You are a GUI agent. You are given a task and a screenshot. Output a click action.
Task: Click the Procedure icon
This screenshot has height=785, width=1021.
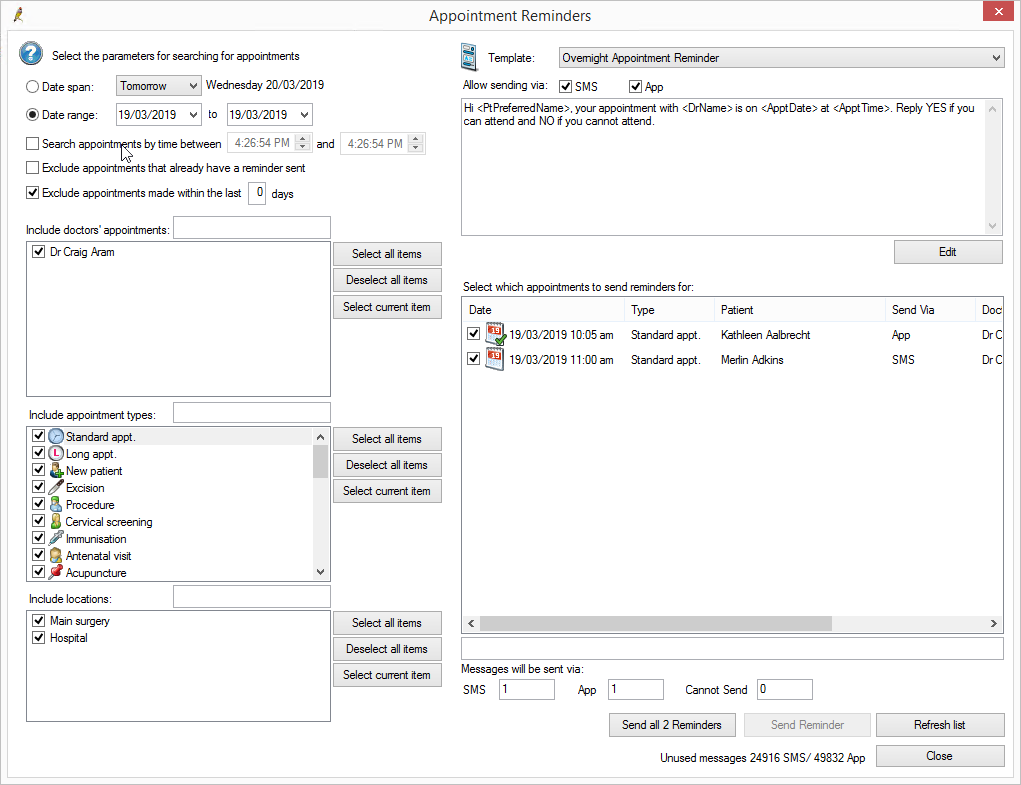tap(57, 504)
